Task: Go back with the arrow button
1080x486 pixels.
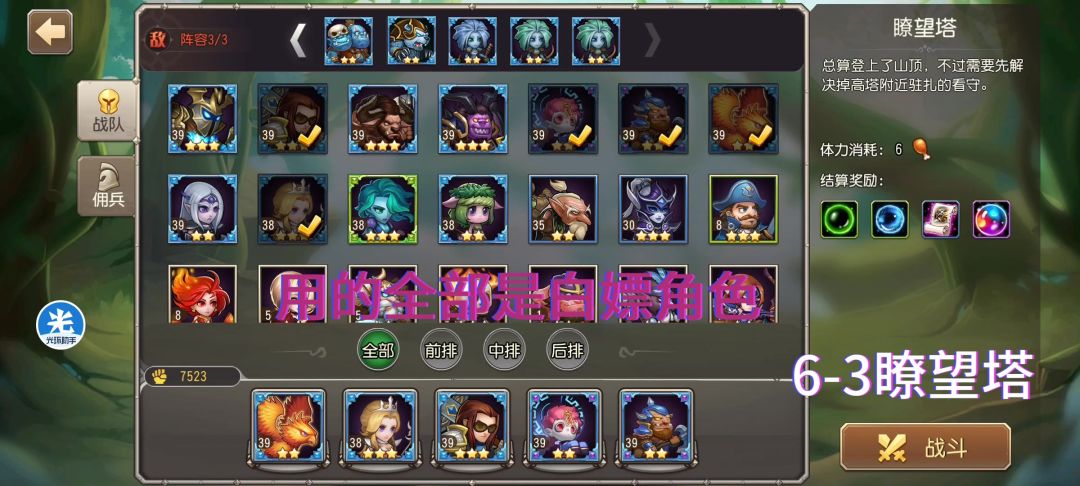Action: click(50, 32)
